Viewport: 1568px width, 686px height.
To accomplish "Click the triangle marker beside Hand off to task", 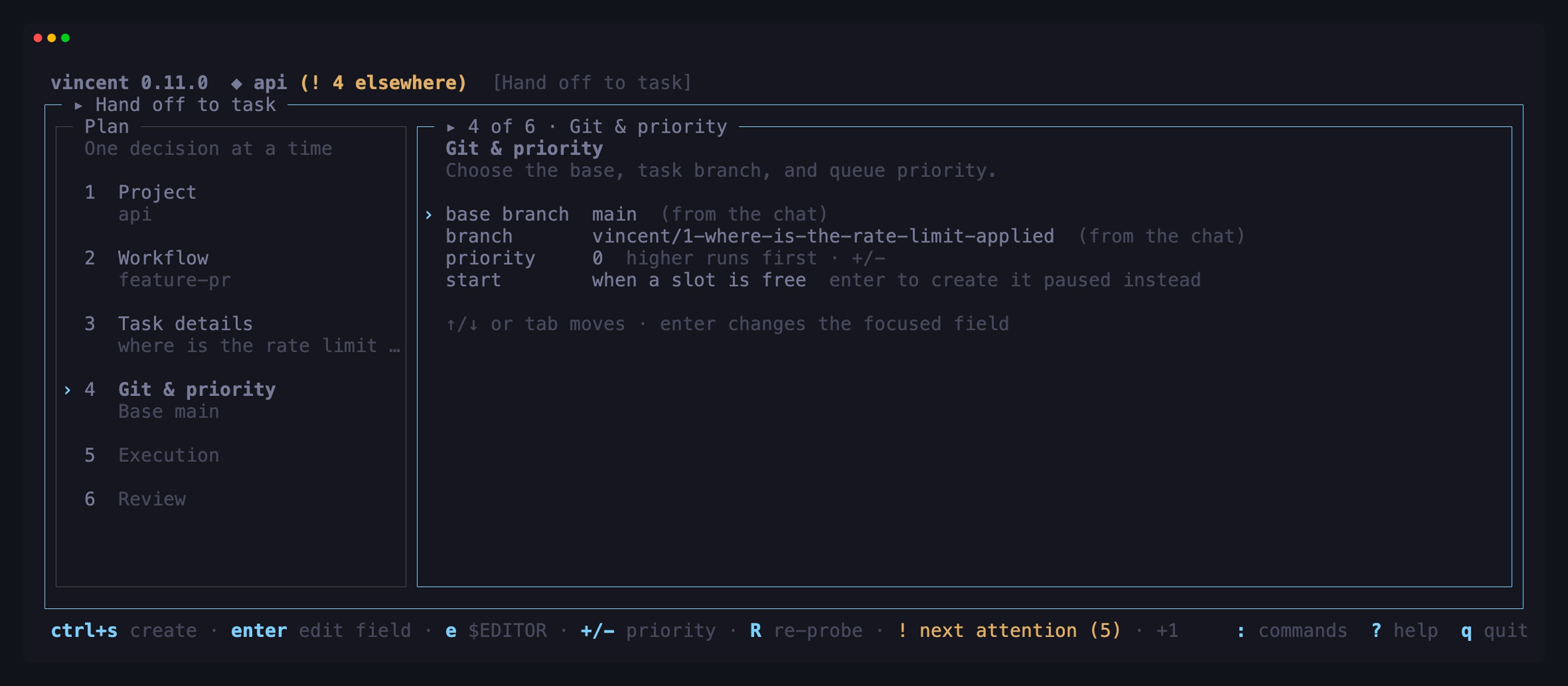I will tap(78, 105).
